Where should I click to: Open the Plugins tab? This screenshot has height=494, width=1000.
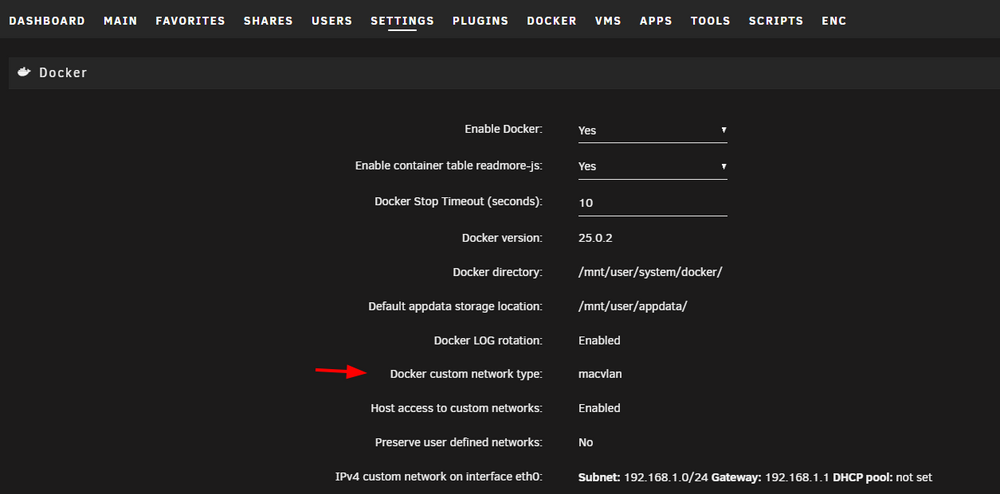480,21
